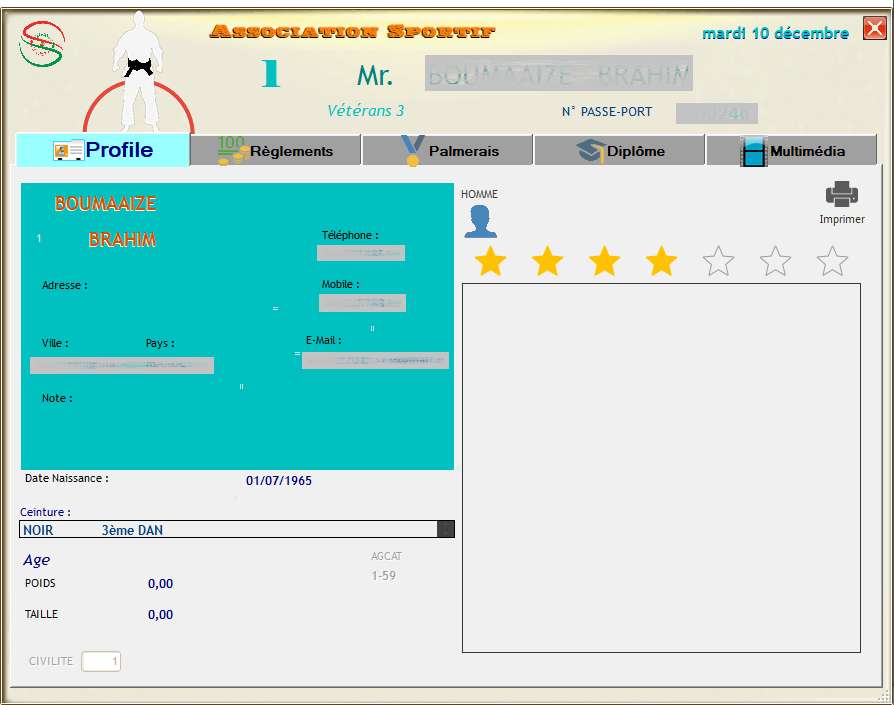The width and height of the screenshot is (894, 705).
Task: Click the association logo in top-left corner
Action: tap(42, 43)
